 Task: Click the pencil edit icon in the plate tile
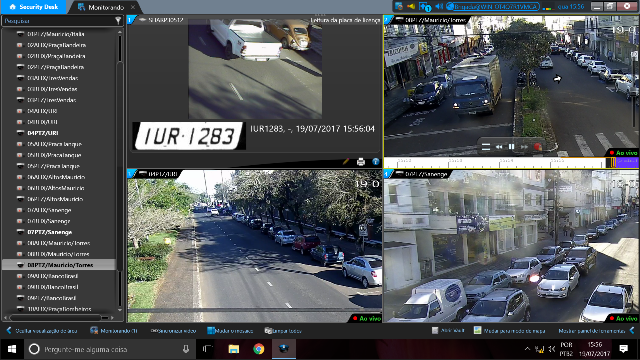click(346, 162)
